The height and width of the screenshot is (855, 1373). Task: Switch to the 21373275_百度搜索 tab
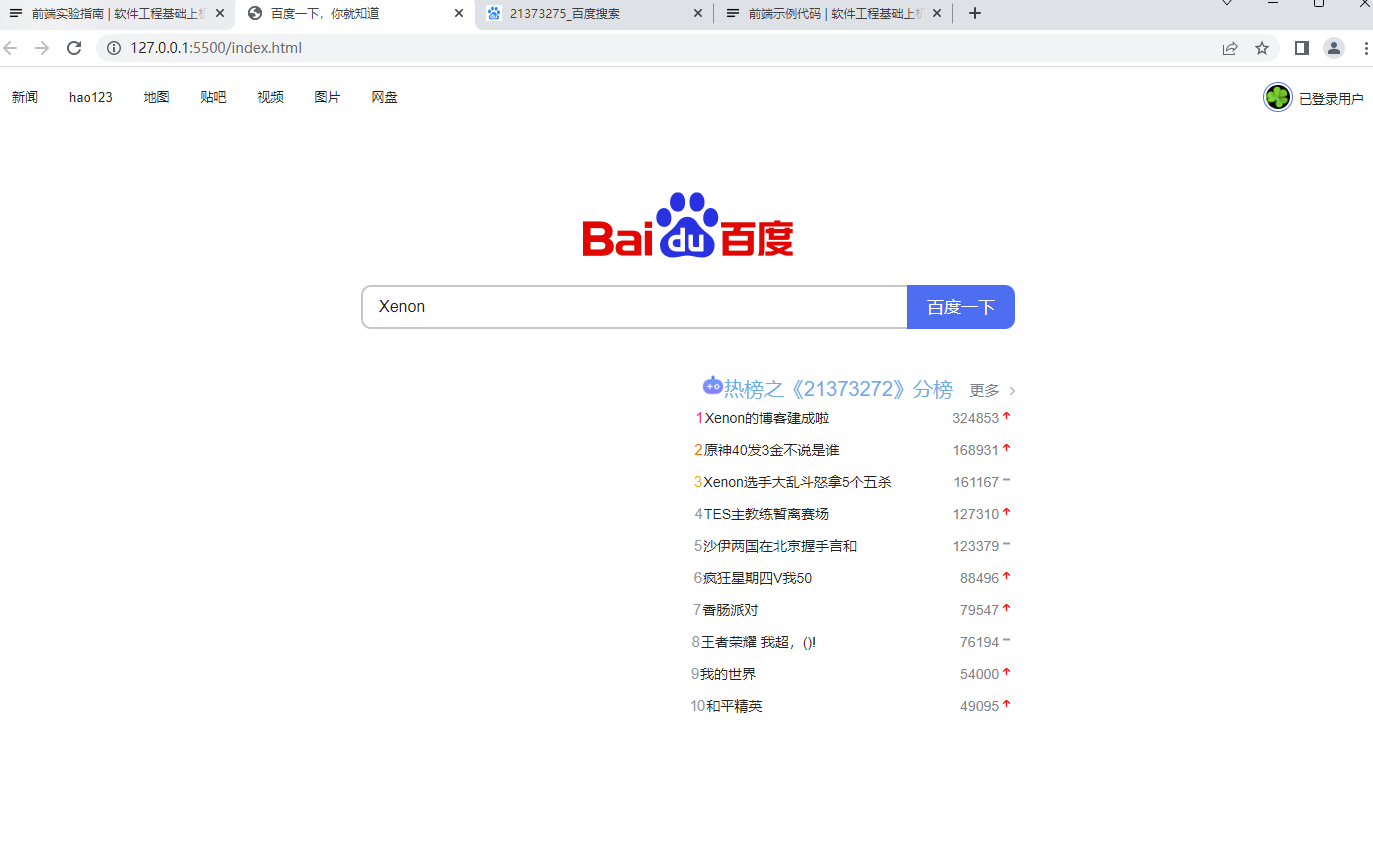[595, 13]
